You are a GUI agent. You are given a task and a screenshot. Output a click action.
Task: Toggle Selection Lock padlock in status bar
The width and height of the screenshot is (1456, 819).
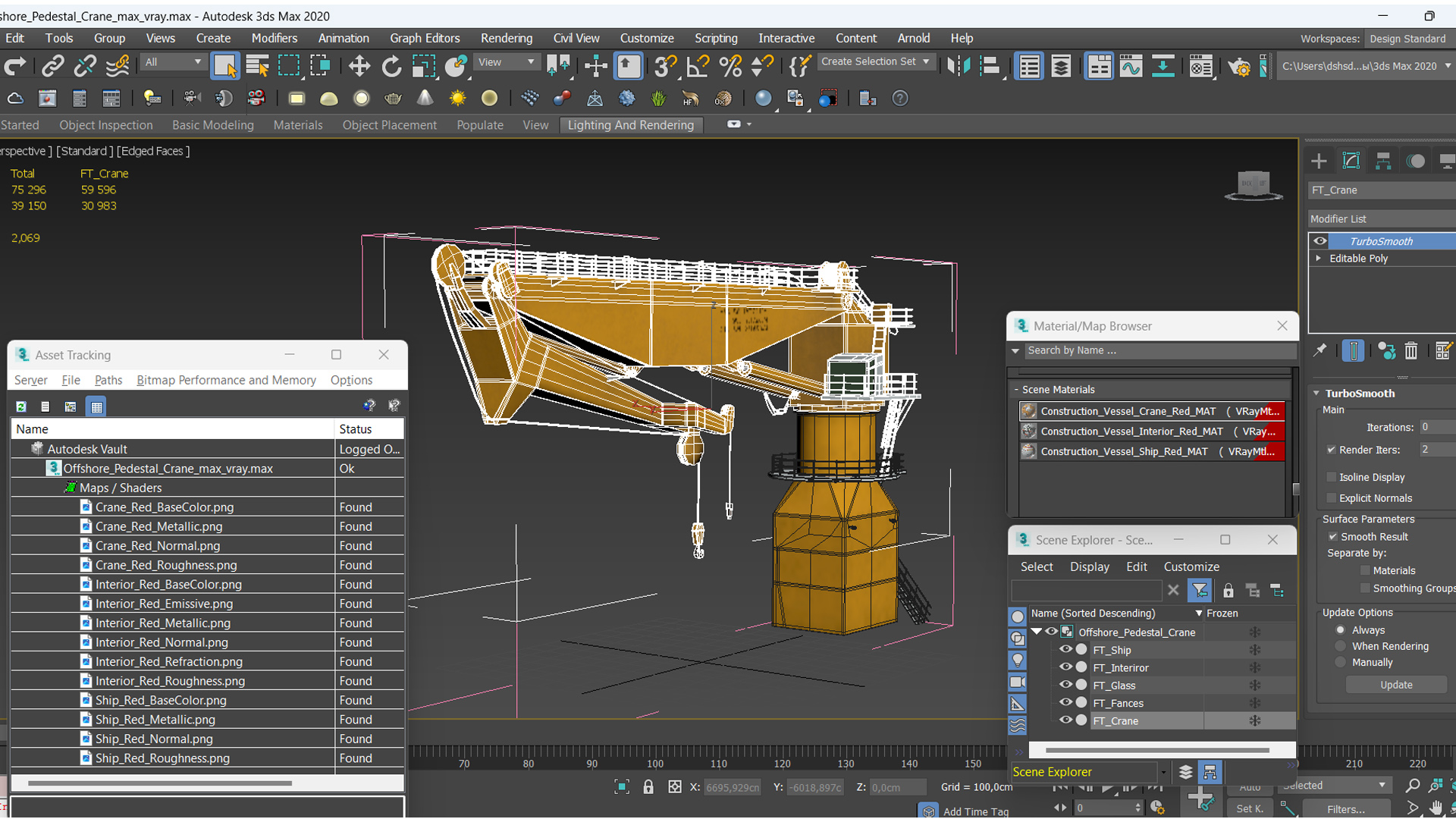click(x=648, y=787)
